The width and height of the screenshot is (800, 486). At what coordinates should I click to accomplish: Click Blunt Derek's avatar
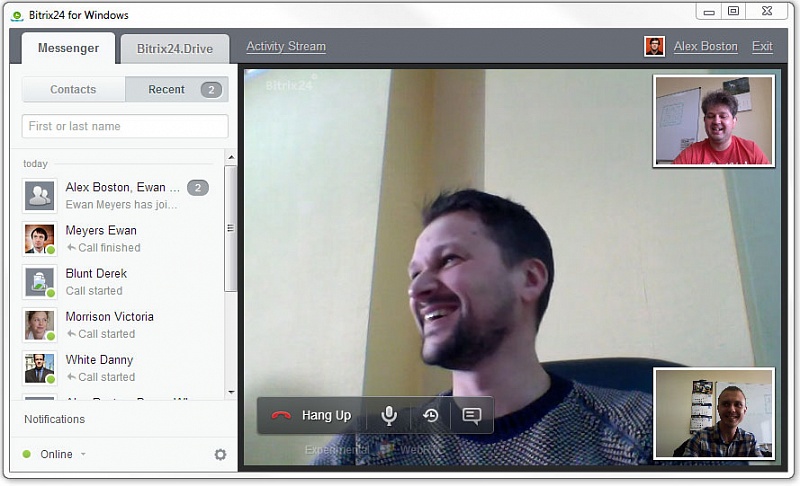tap(40, 282)
